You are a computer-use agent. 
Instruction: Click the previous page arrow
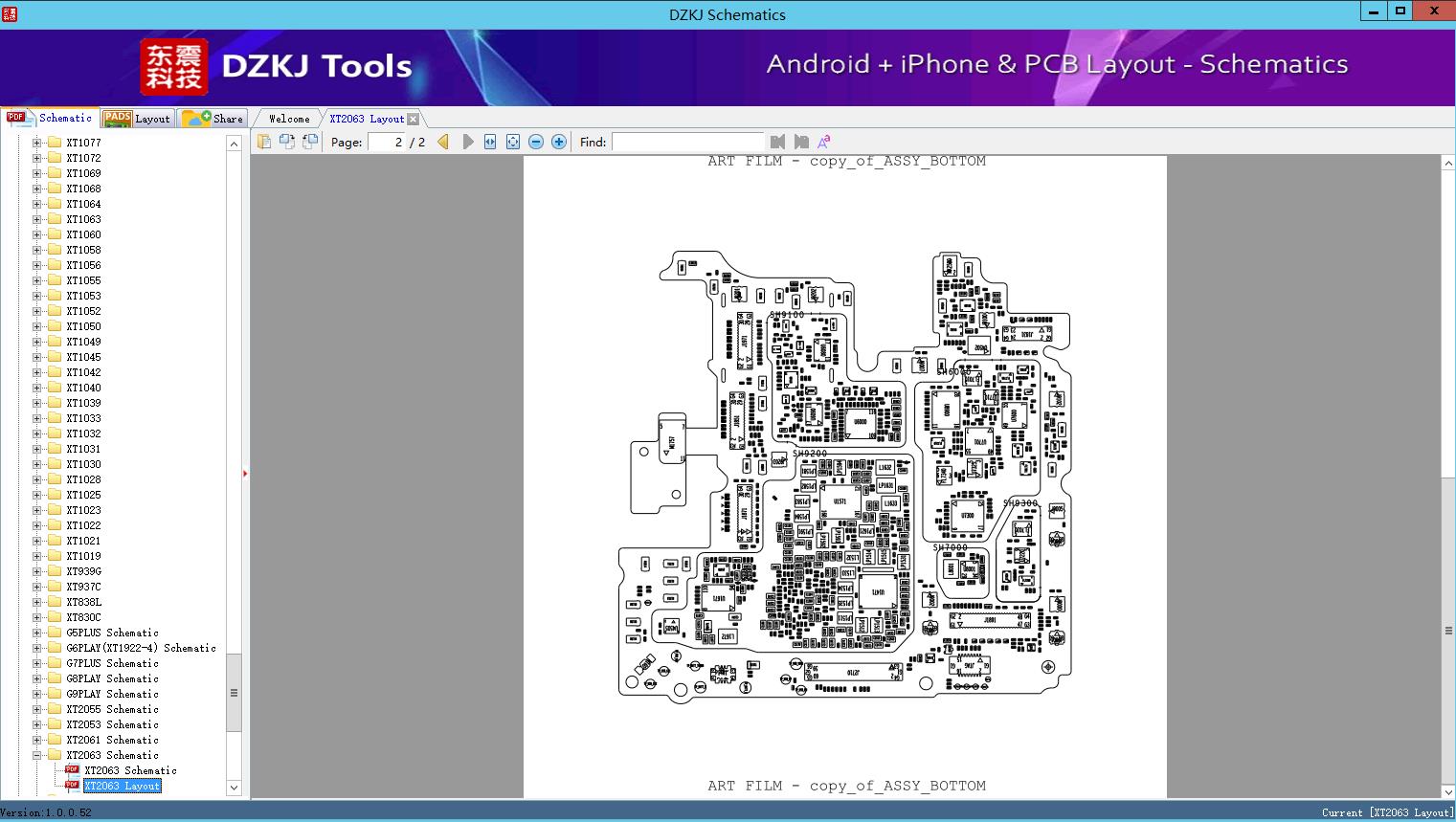tap(443, 142)
